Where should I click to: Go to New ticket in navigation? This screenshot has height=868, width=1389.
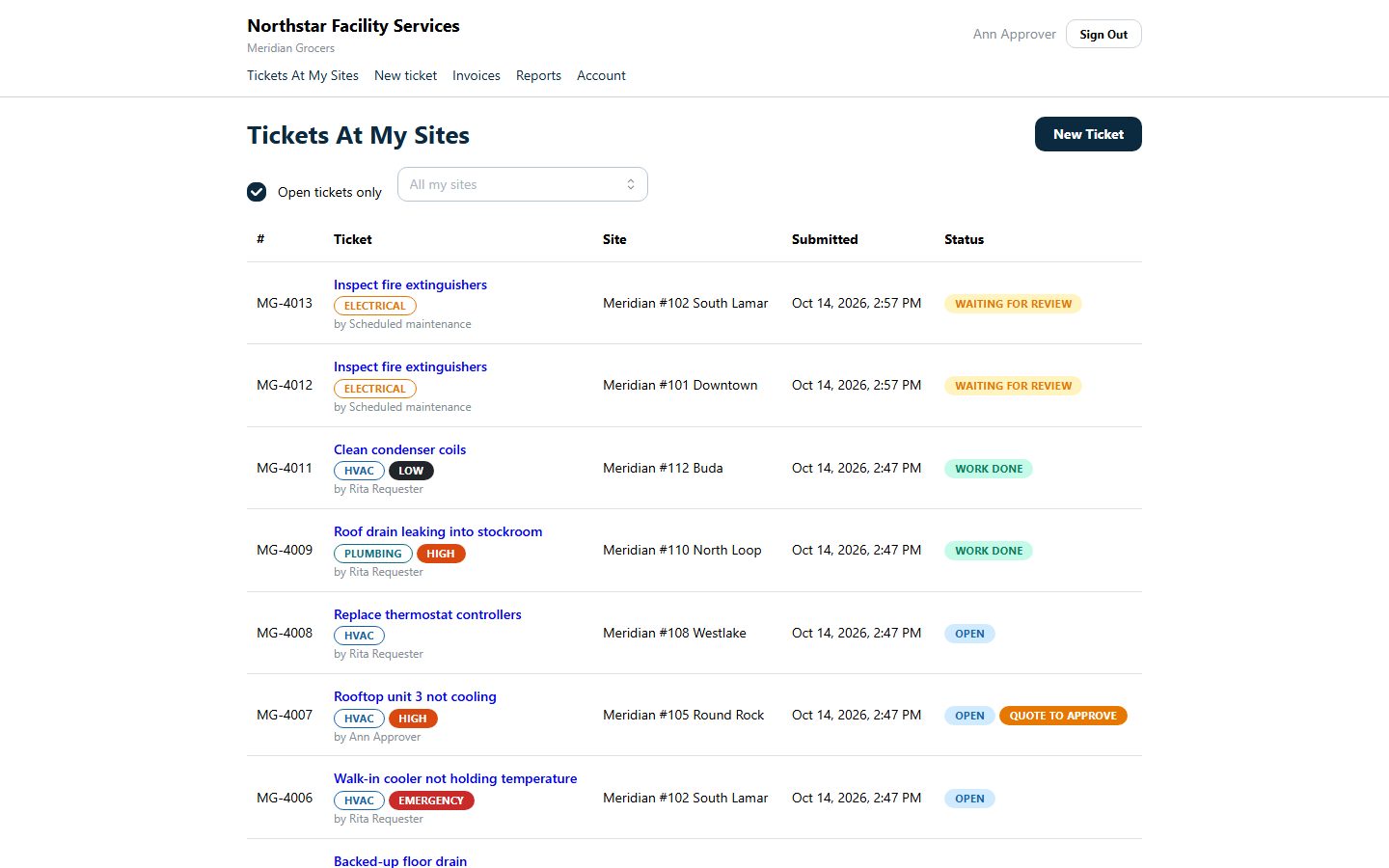[405, 75]
